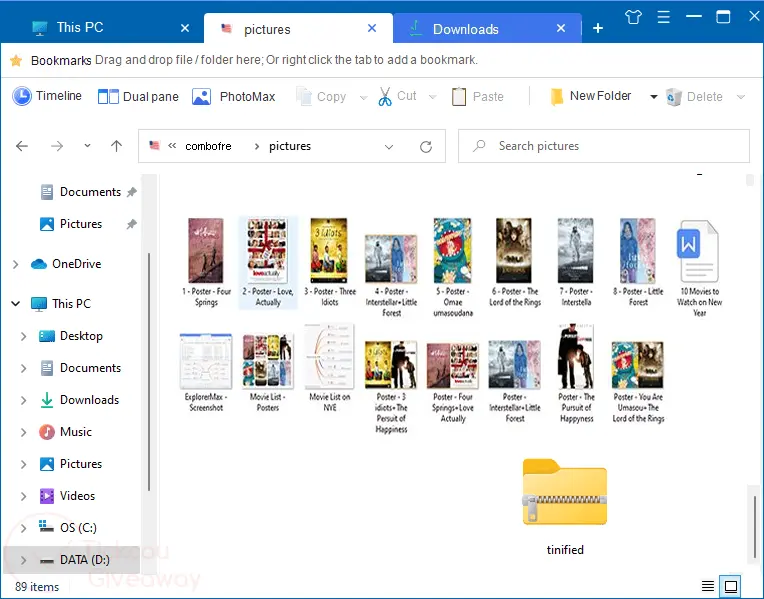Close the Downloads tab
The height and width of the screenshot is (599, 764).
(561, 28)
